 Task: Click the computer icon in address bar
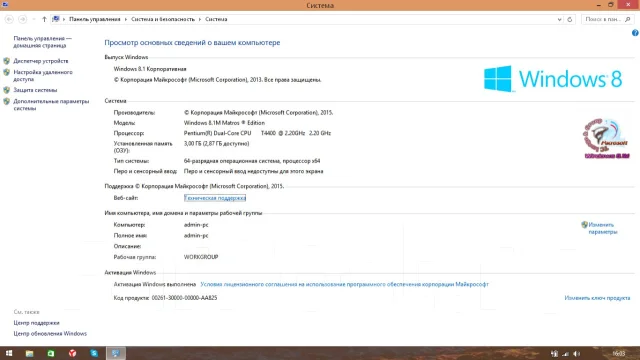tap(56, 19)
